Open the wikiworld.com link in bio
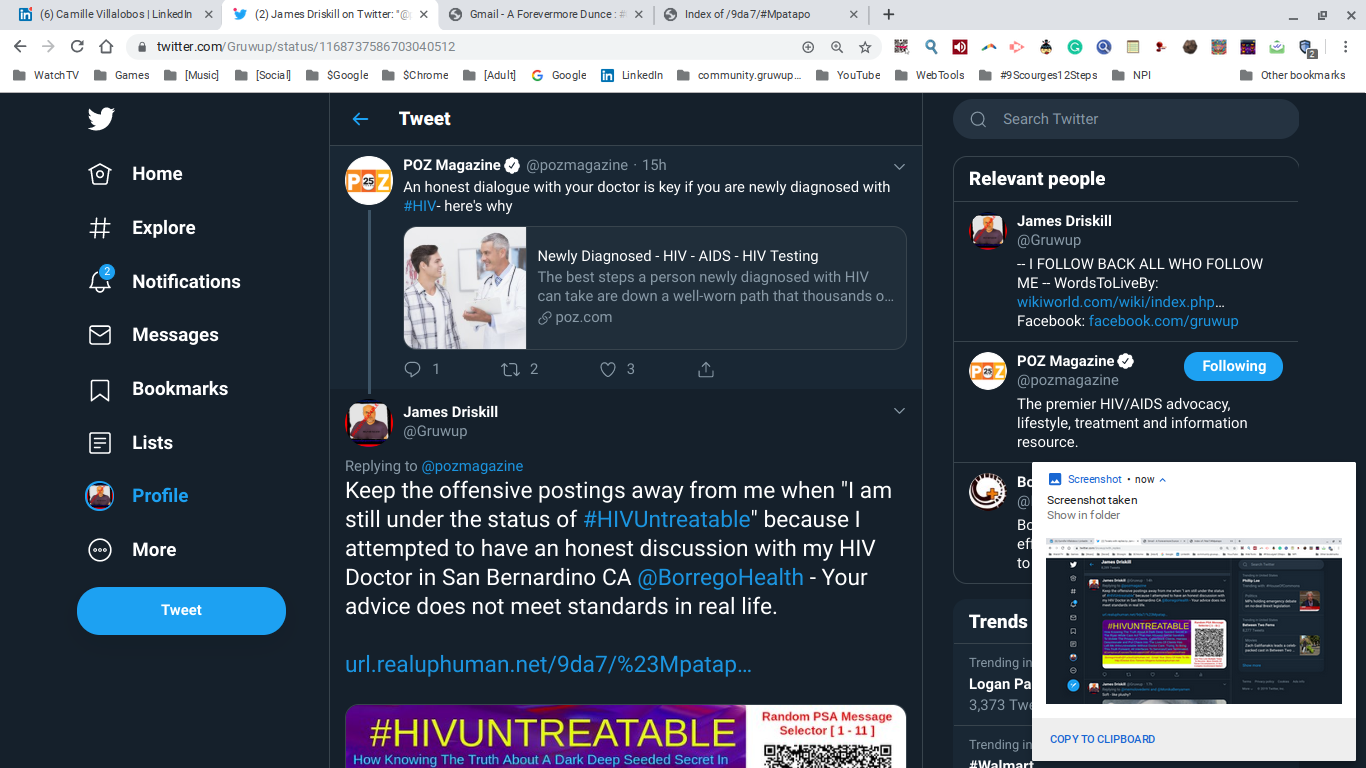 click(x=1121, y=302)
